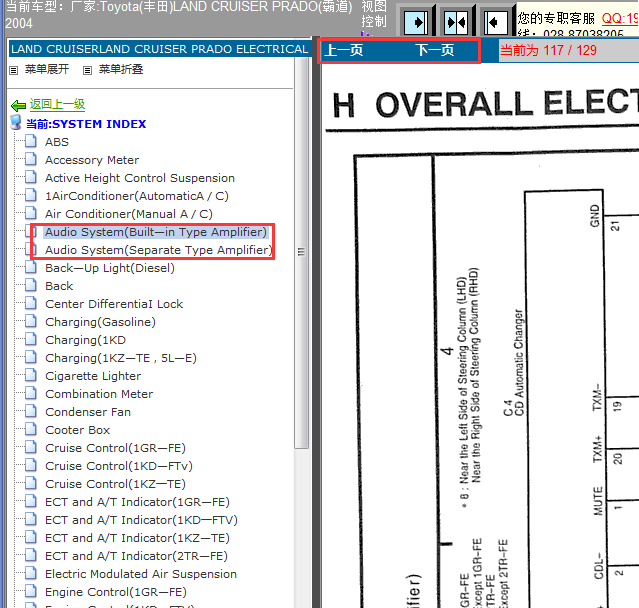Click the 当前车型 Toyota LAND CRUISER PRADO title text
Viewport: 639px width, 608px height.
[x=178, y=14]
